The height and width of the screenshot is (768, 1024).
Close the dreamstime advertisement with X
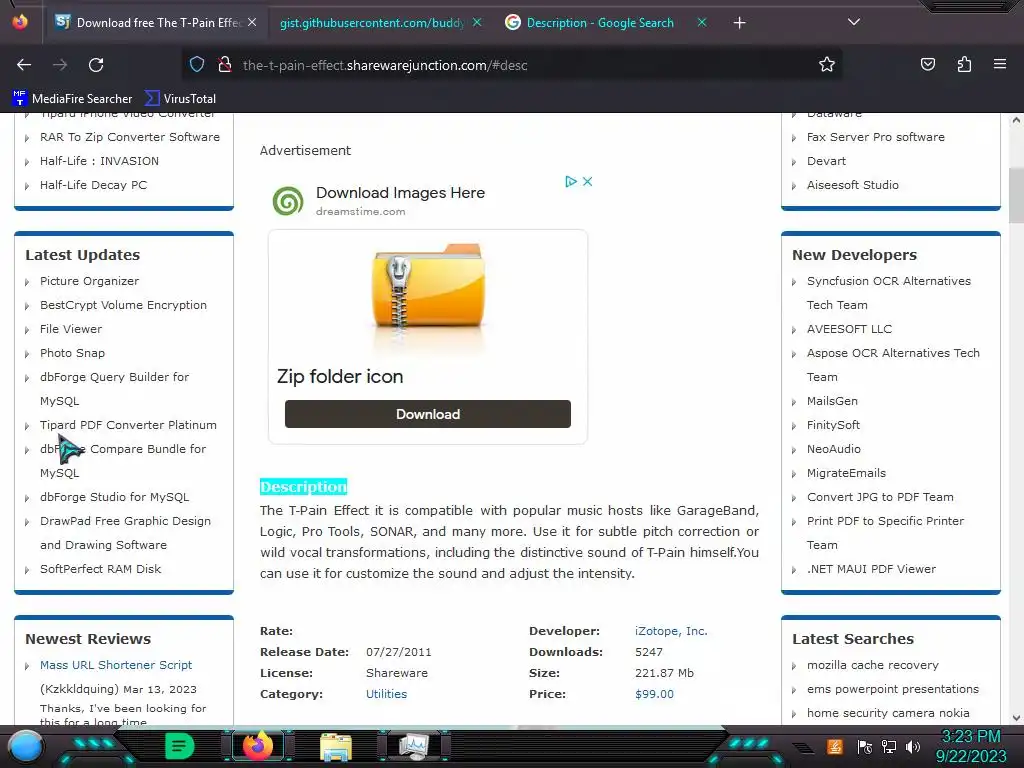pos(587,182)
